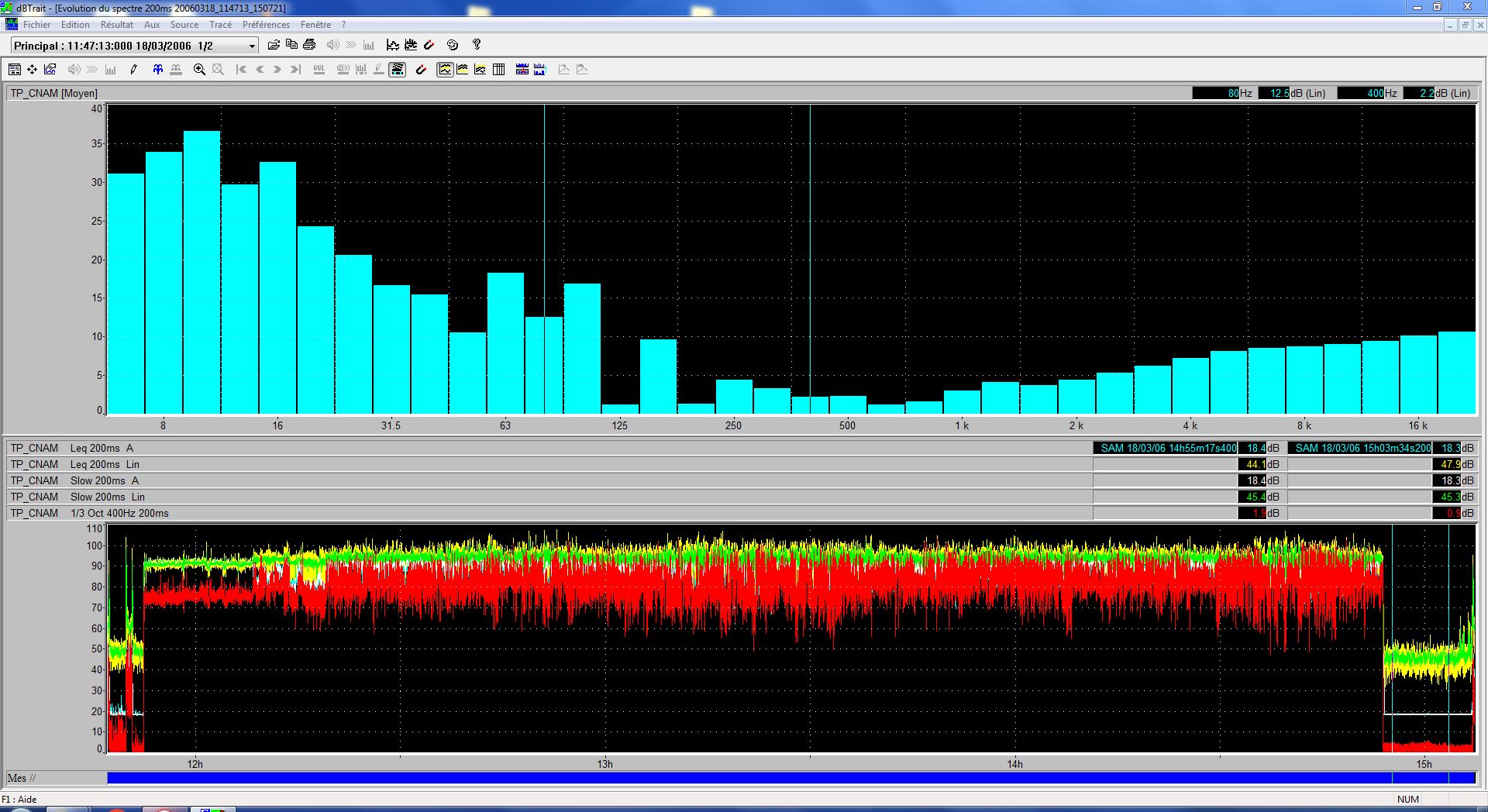The image size is (1488, 812).
Task: Open the Fichier menu
Action: [36, 25]
